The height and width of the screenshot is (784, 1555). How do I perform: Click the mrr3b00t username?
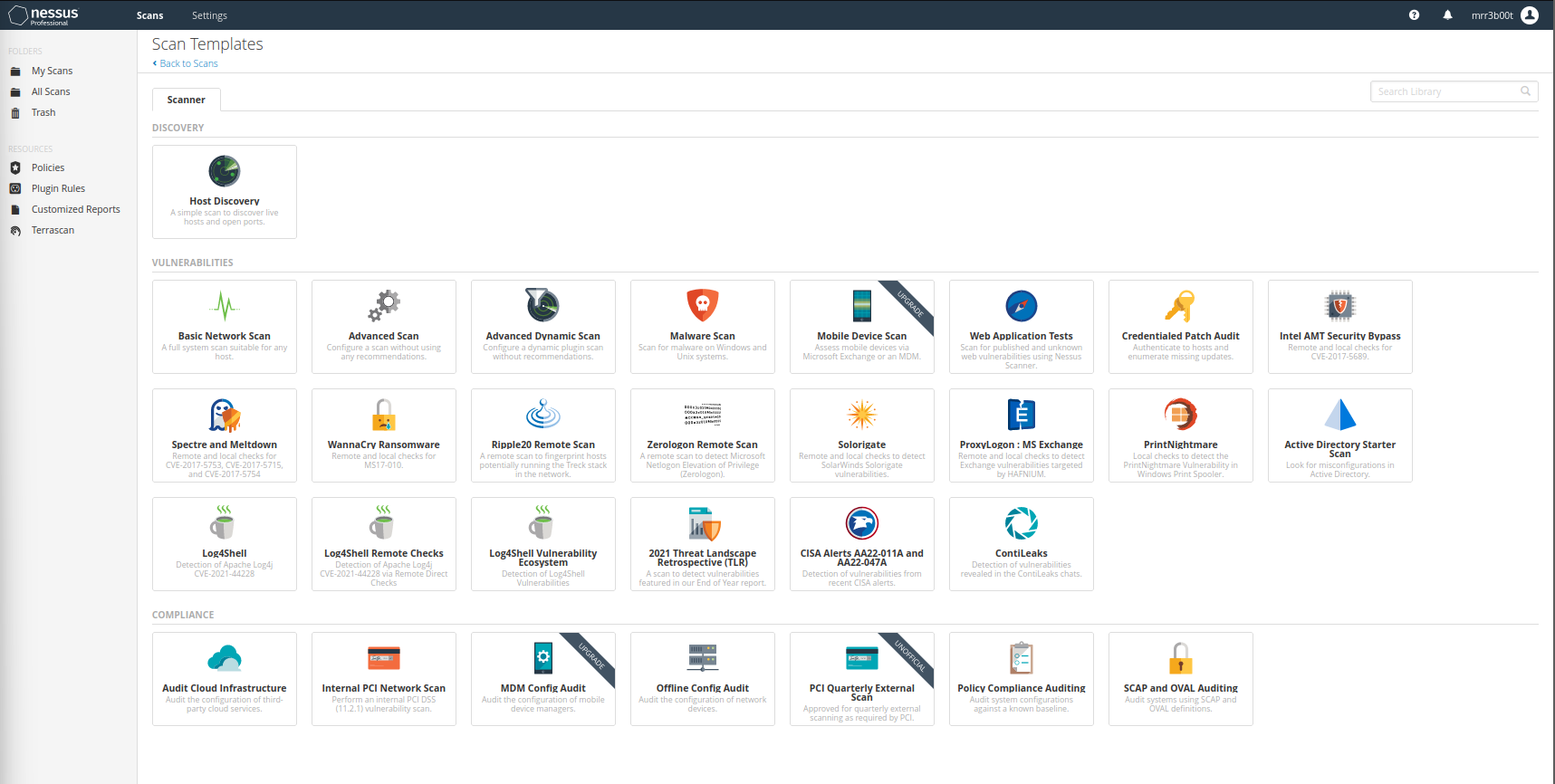pos(1492,15)
